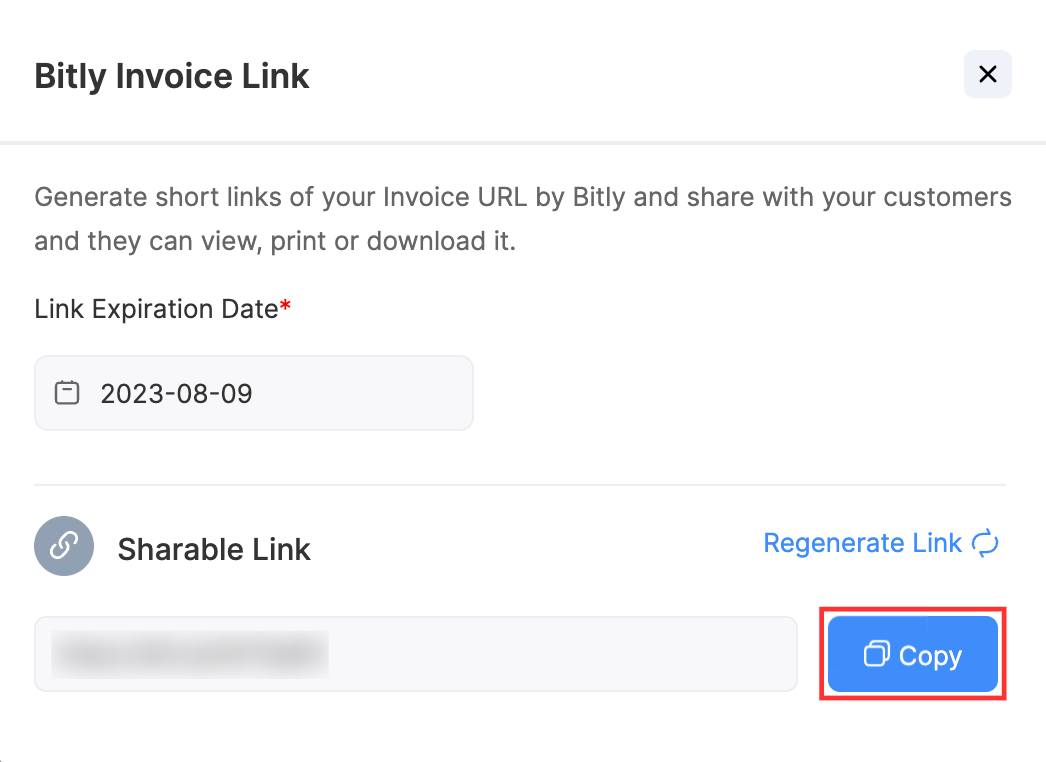Dismiss the Bitly Invoice Link dialog
This screenshot has width=1046, height=762.
(x=987, y=74)
